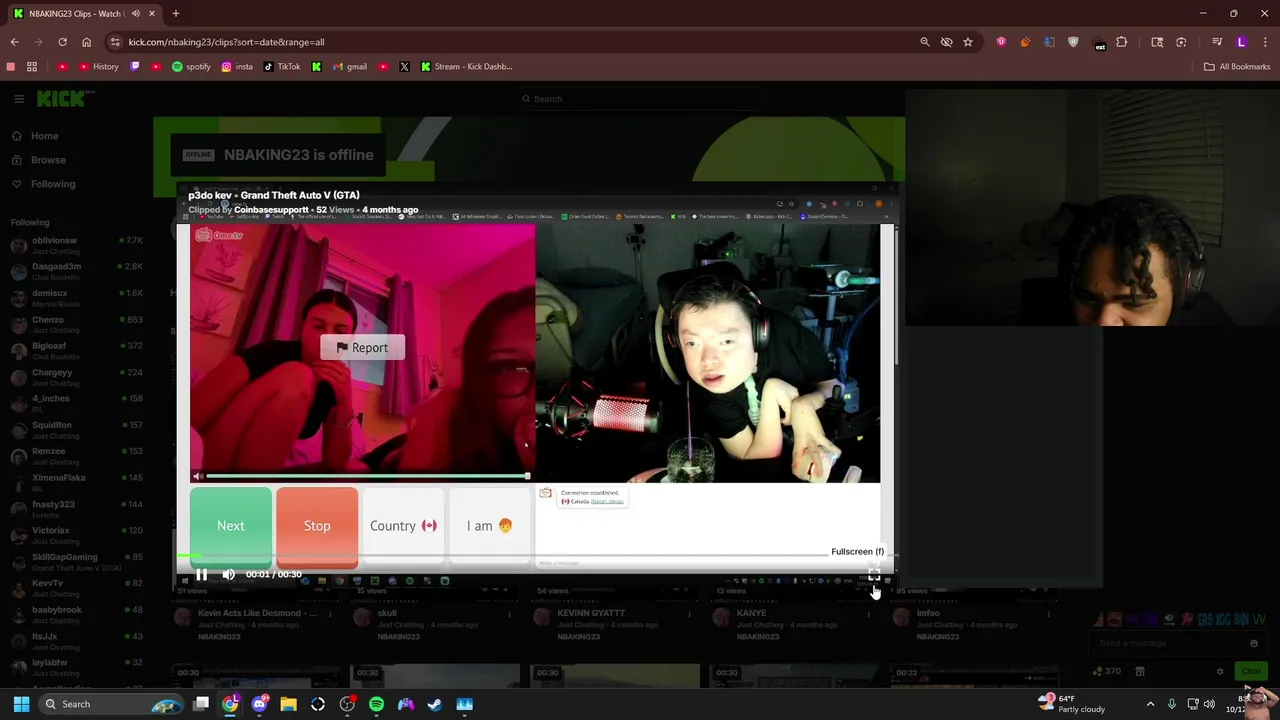Open the insta bookmark

click(x=237, y=67)
